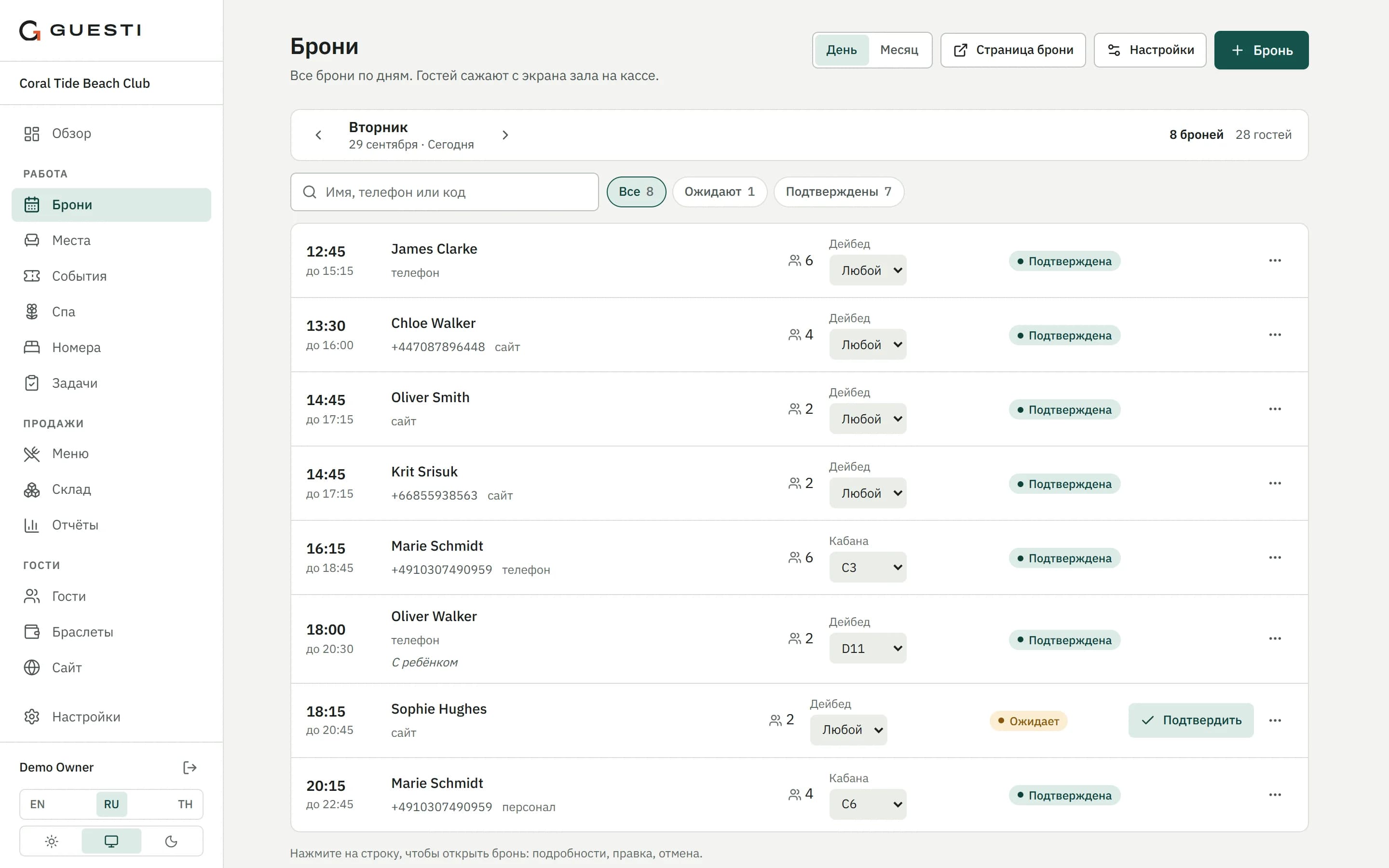Screen dimensions: 1389x868
Task: Select the dark theme moon icon
Action: pos(171,841)
